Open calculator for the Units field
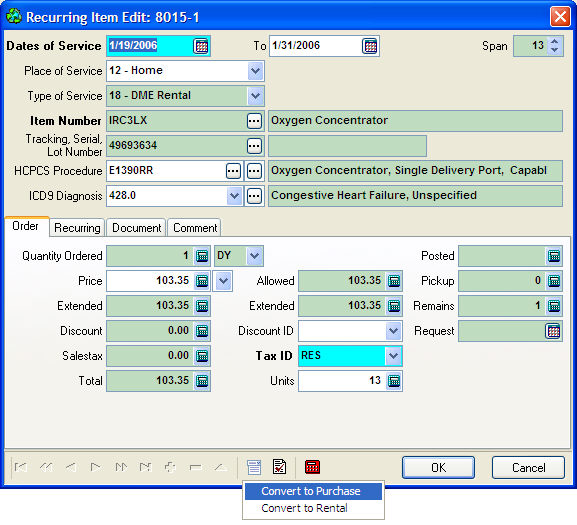This screenshot has width=577, height=525. 394,381
